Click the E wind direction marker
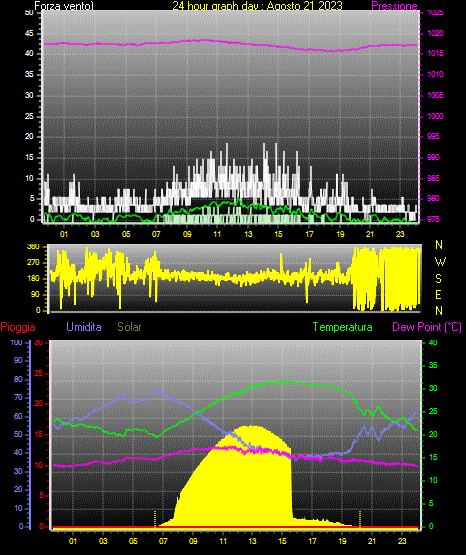 (438, 294)
